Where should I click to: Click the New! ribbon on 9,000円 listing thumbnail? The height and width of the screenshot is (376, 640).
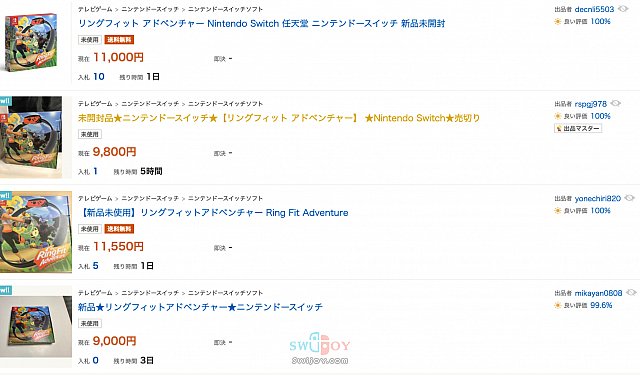pyautogui.click(x=6, y=290)
